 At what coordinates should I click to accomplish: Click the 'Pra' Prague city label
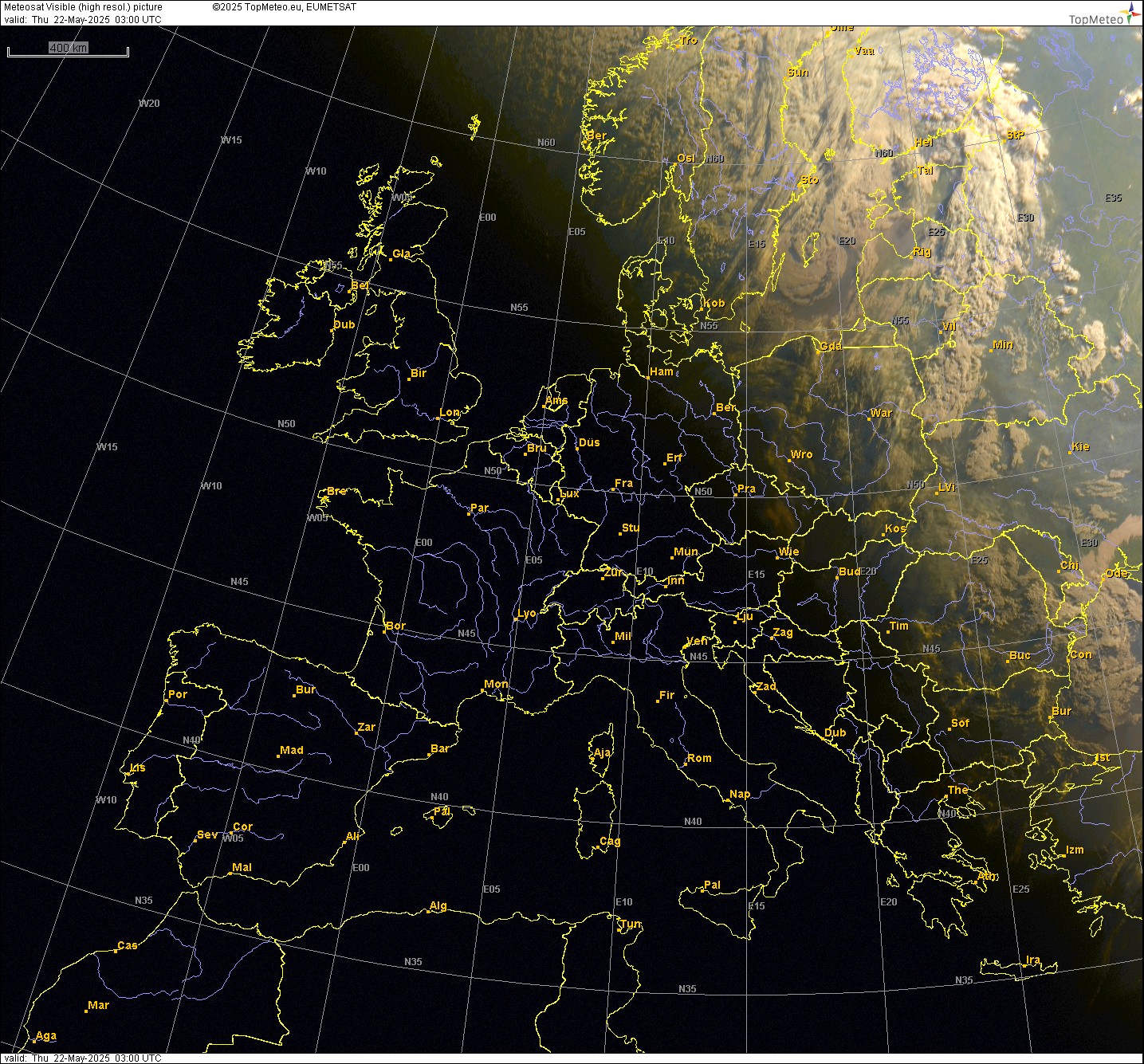[x=746, y=489]
